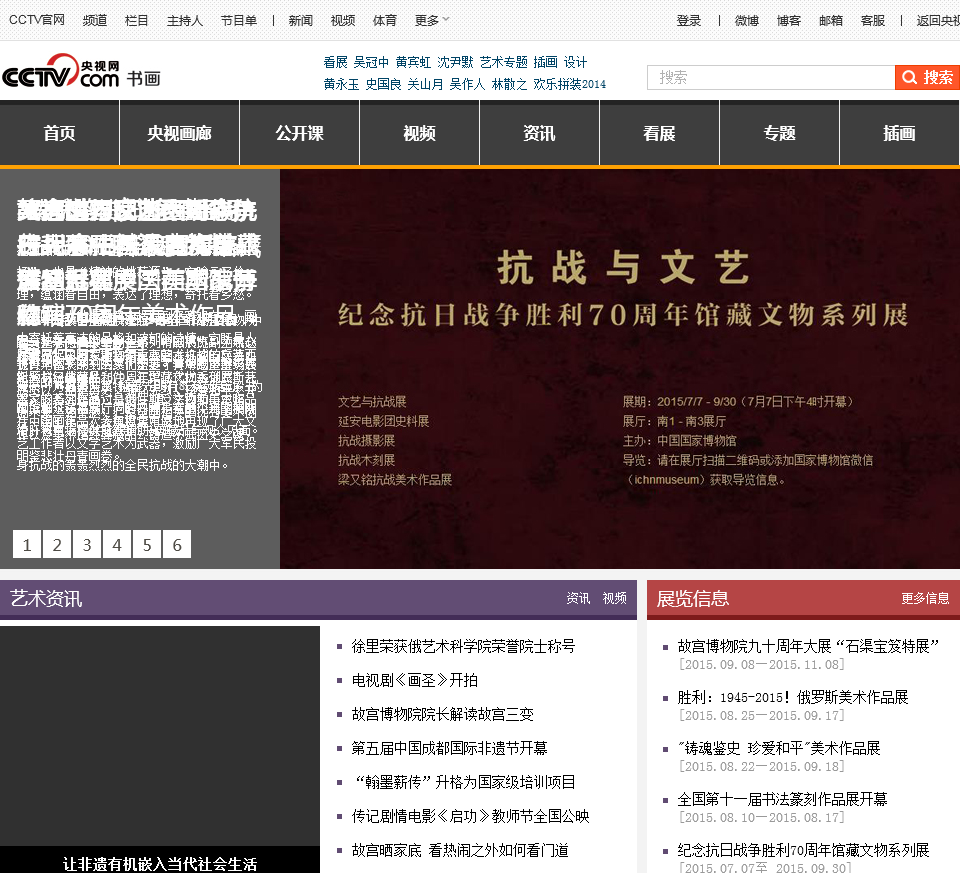Click the 关山月 keyword link
The width and height of the screenshot is (960, 873).
click(426, 84)
